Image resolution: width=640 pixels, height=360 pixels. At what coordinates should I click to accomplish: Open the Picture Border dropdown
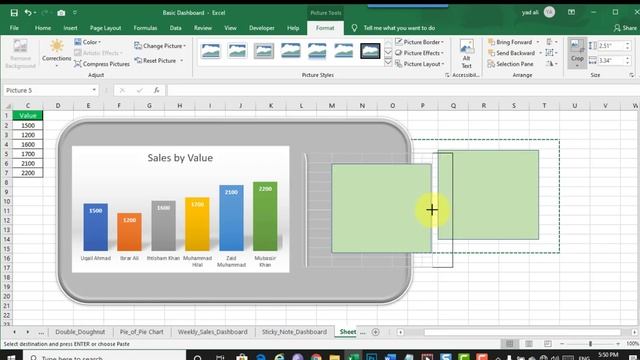click(419, 42)
